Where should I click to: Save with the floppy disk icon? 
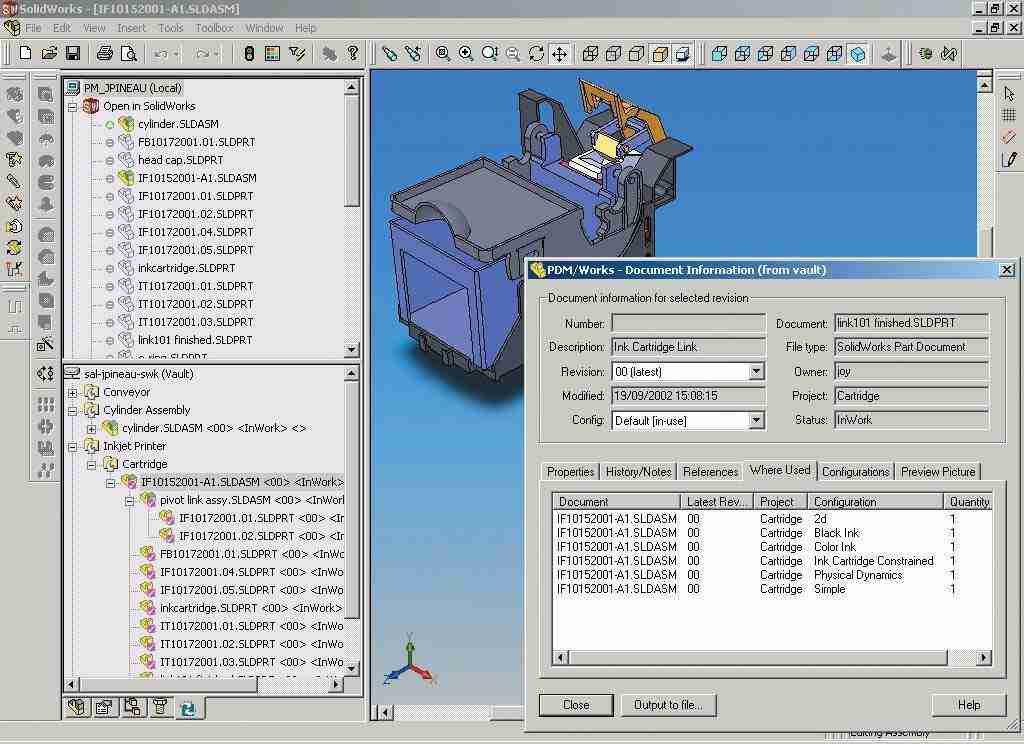(x=72, y=54)
